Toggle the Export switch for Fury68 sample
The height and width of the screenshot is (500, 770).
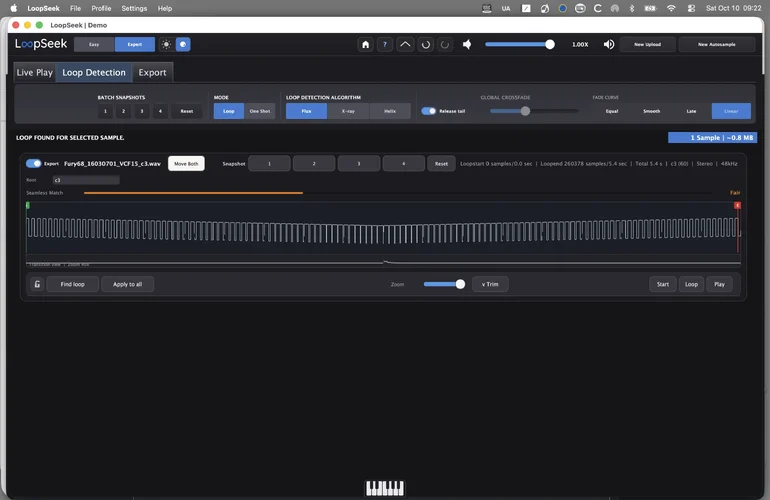click(33, 164)
